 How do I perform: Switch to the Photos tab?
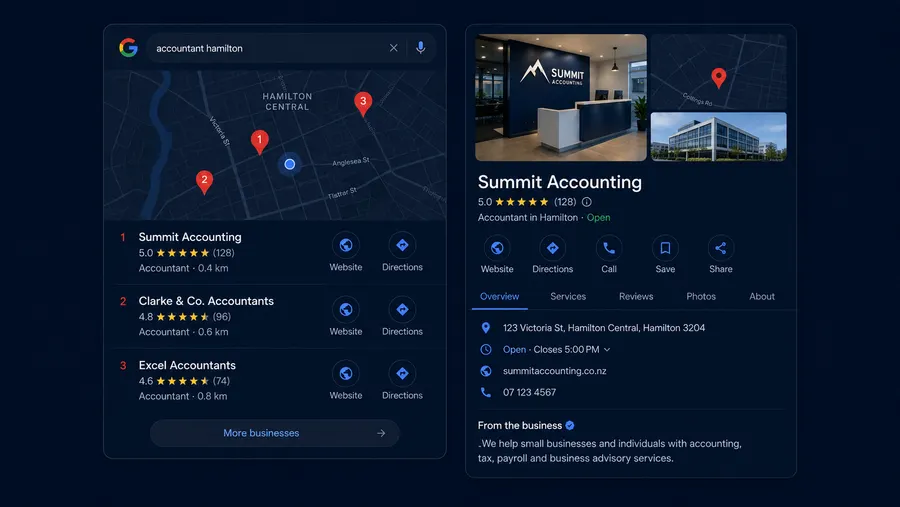(x=701, y=296)
